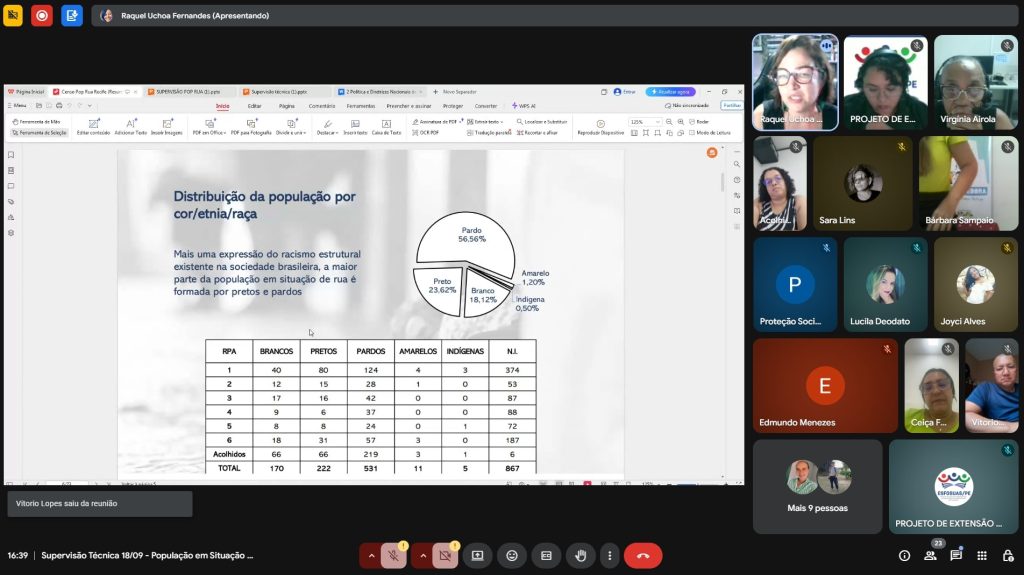Expand video settings arrow beside camera
This screenshot has width=1024, height=575.
tap(422, 555)
